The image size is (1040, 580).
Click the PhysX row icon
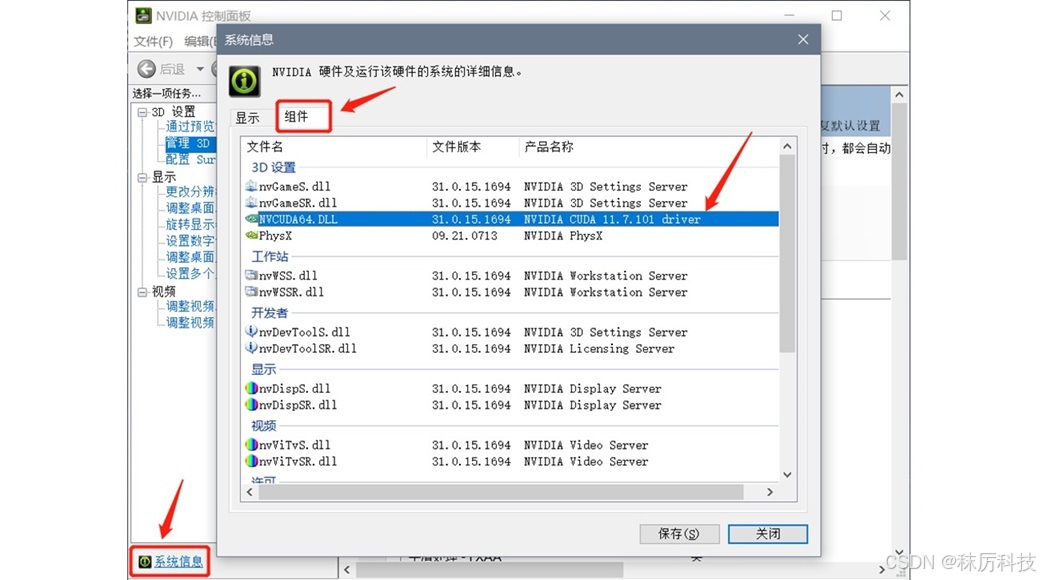[x=251, y=235]
